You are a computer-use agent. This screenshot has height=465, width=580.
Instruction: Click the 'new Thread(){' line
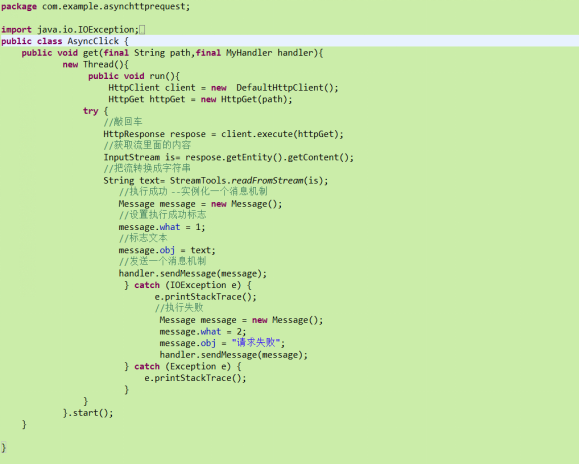click(x=95, y=64)
